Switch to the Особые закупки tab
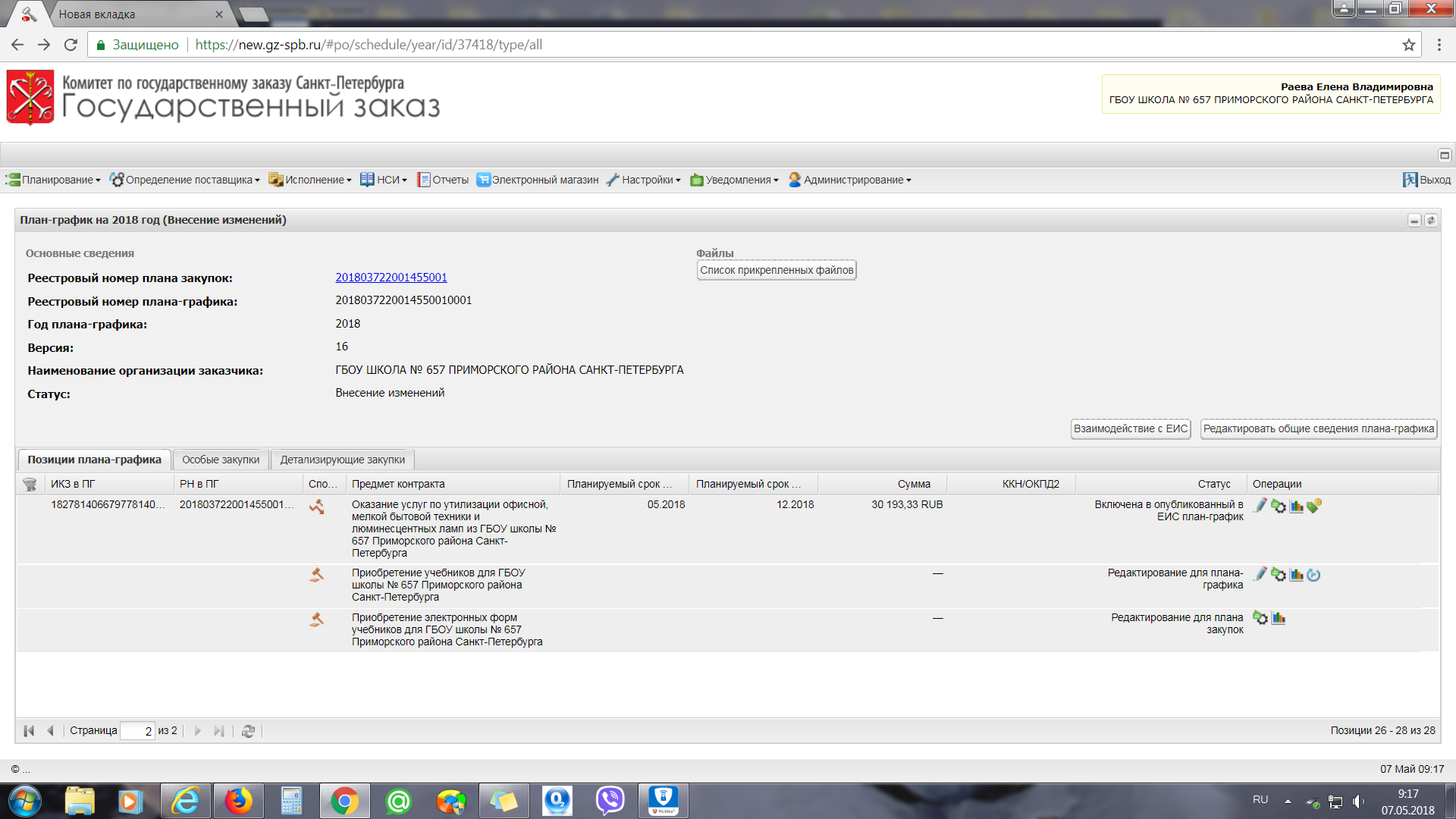Screen dimensions: 1456x819 (221, 460)
